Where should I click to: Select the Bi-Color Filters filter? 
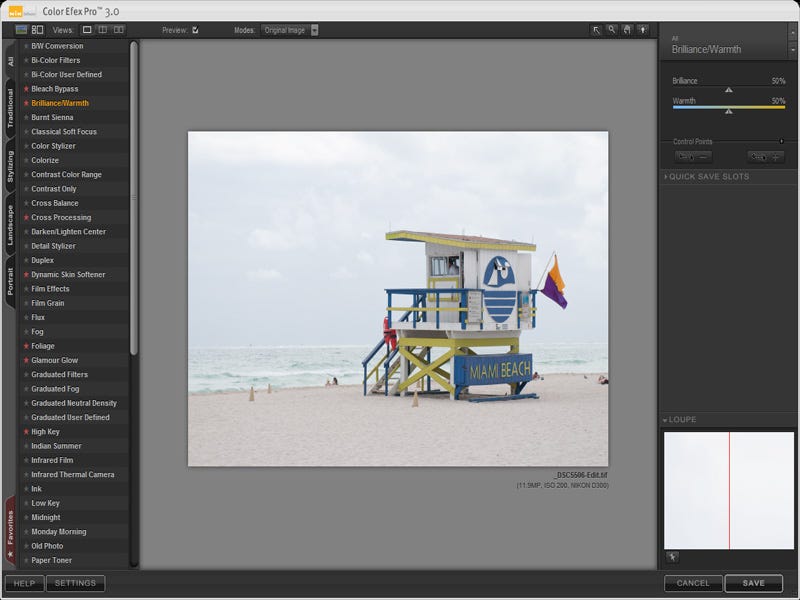(56, 60)
